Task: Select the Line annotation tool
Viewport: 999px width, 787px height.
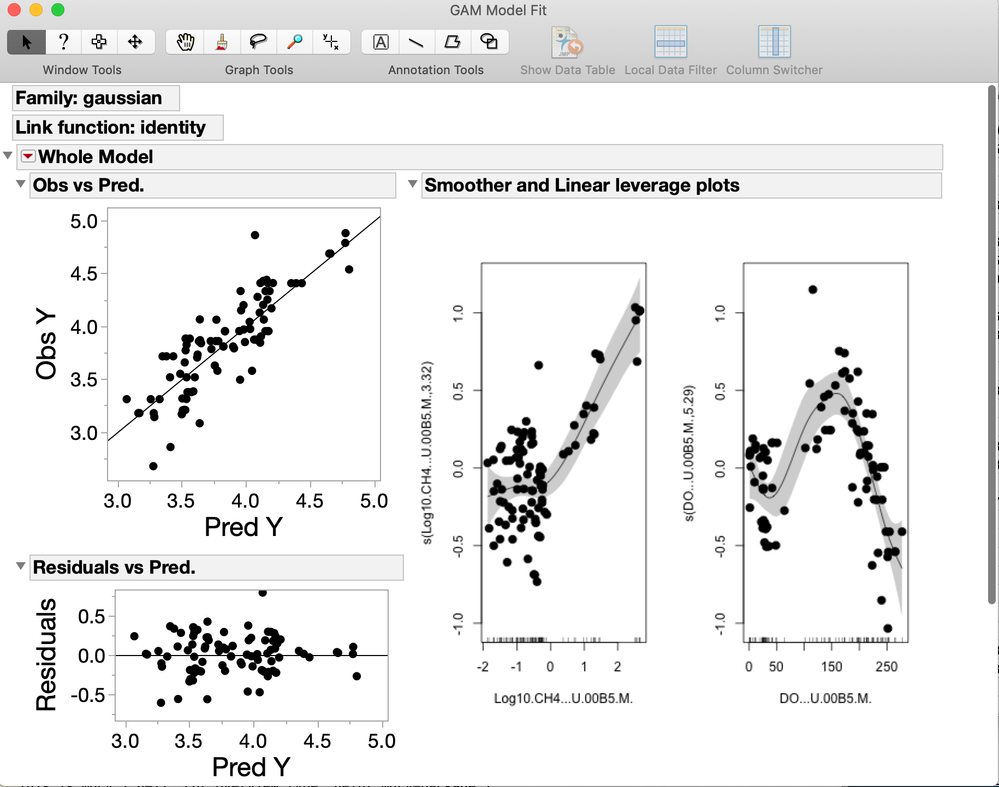Action: click(x=416, y=42)
